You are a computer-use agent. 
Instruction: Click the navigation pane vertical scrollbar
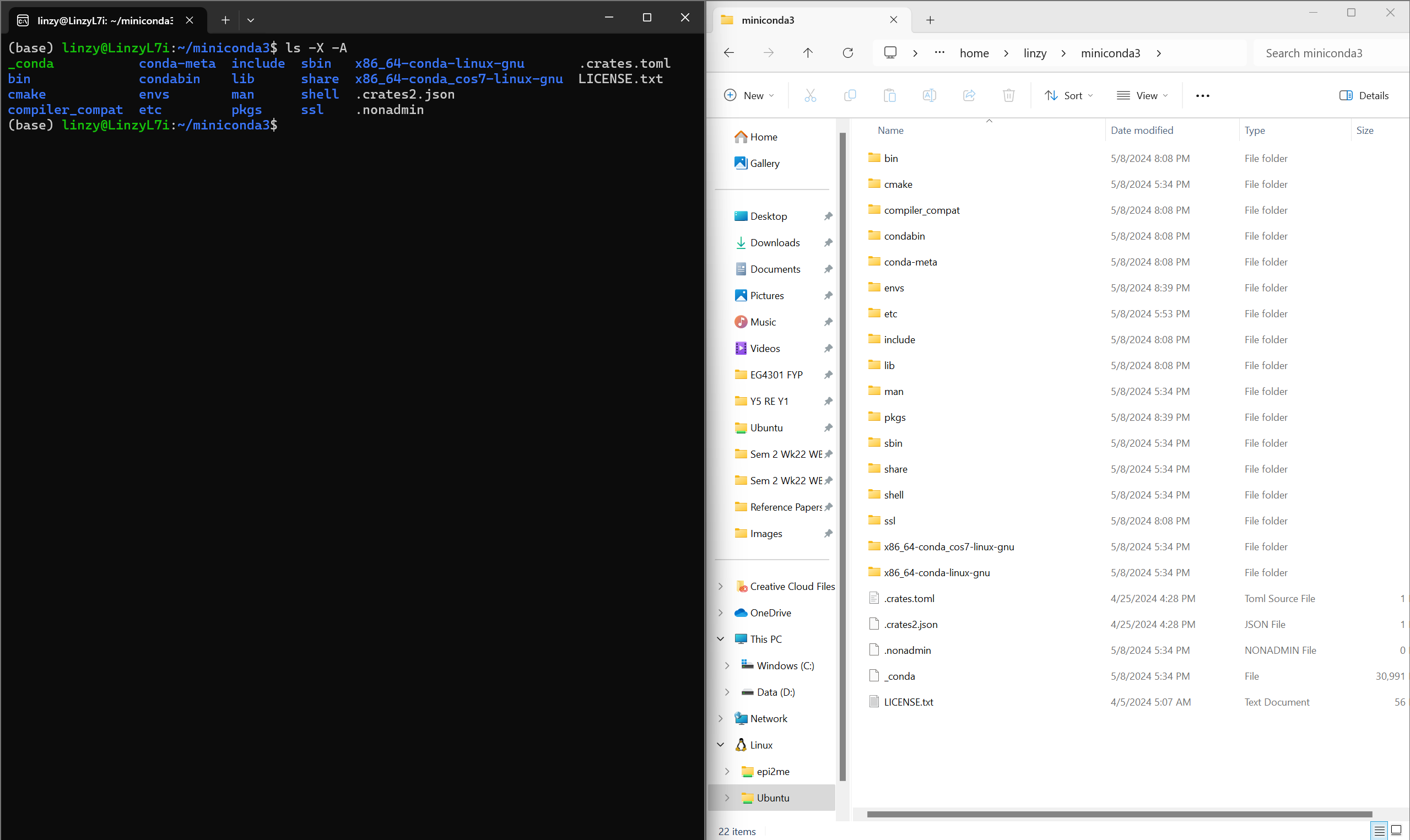842,457
